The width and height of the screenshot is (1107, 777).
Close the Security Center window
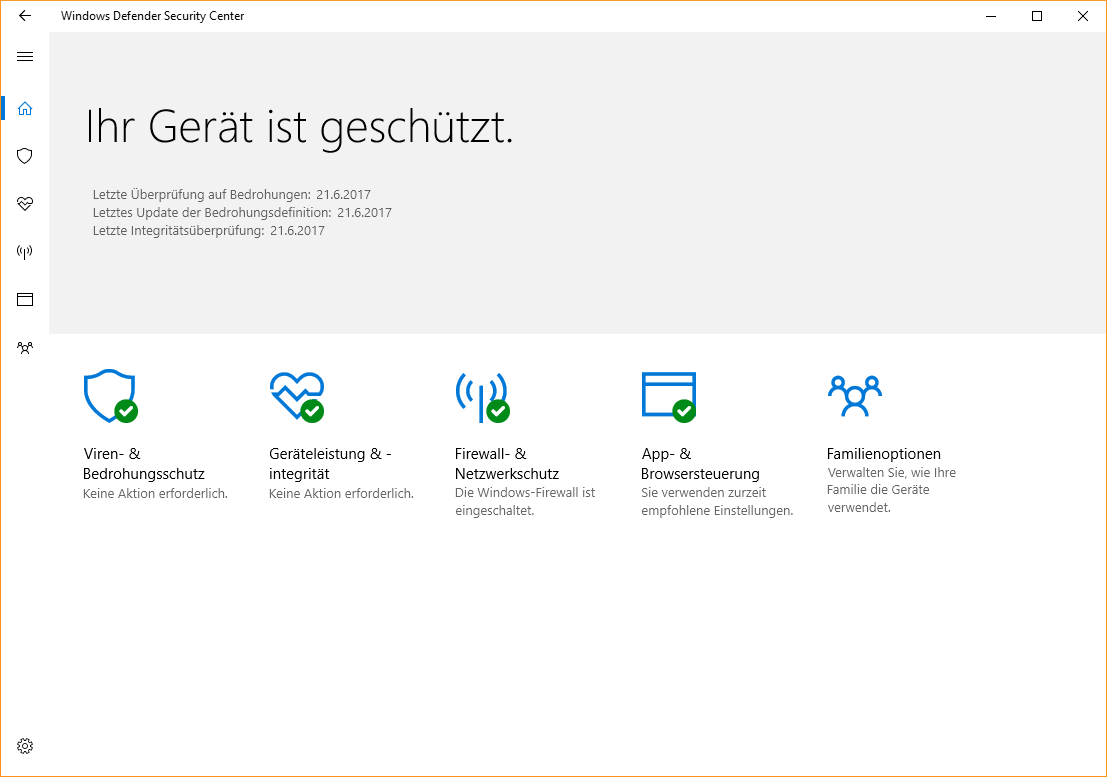click(x=1083, y=16)
